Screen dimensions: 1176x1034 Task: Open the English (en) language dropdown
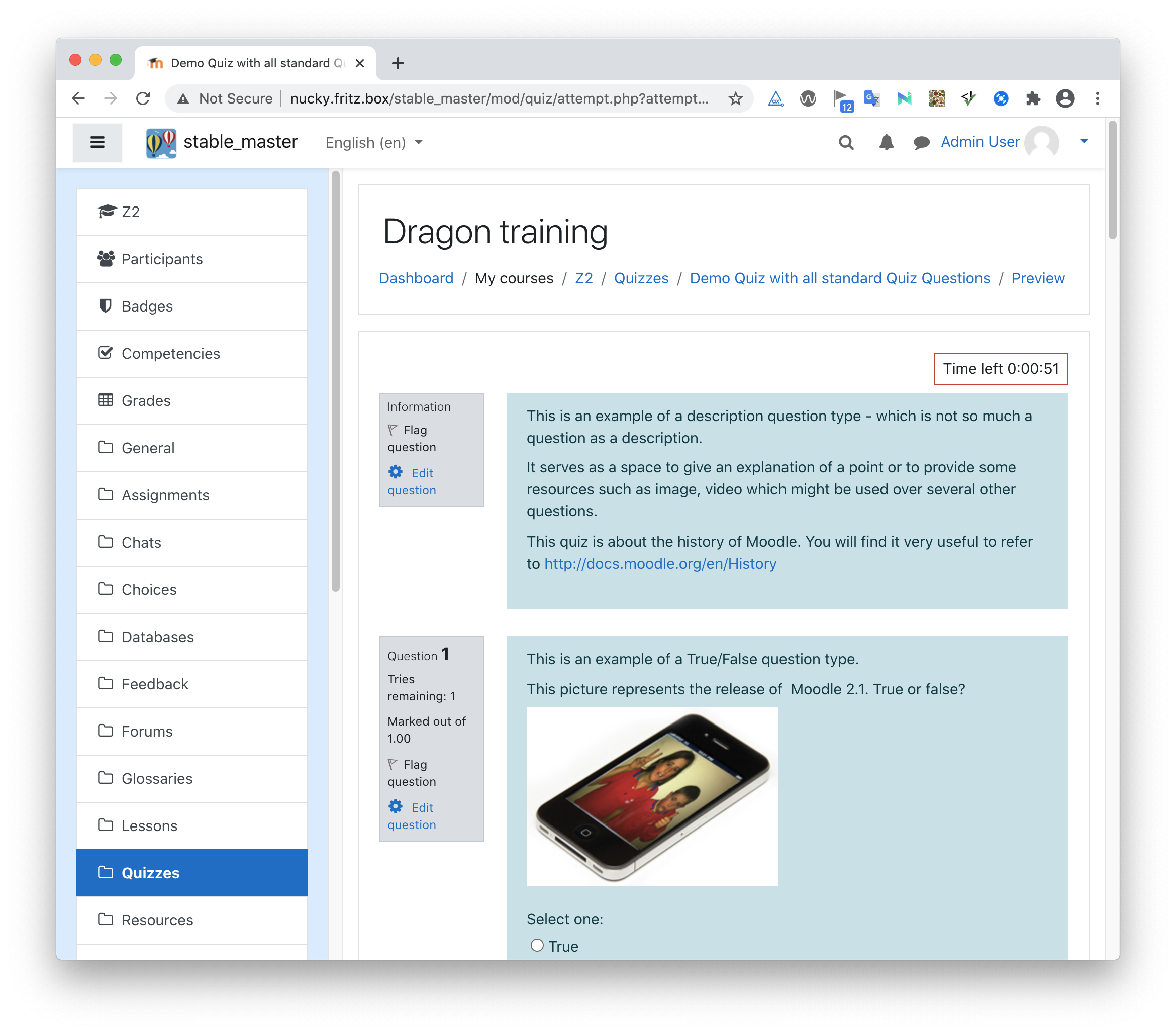[374, 142]
